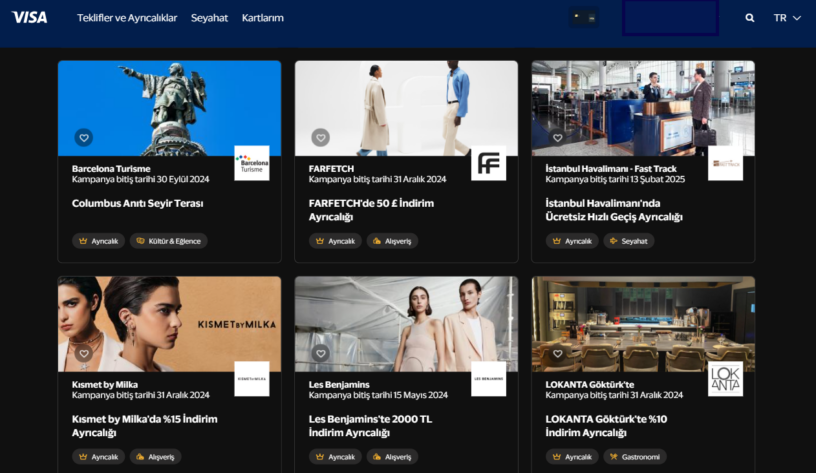Click the FARFETCH merchant name text
Screen dimensions: 816x473
point(331,169)
